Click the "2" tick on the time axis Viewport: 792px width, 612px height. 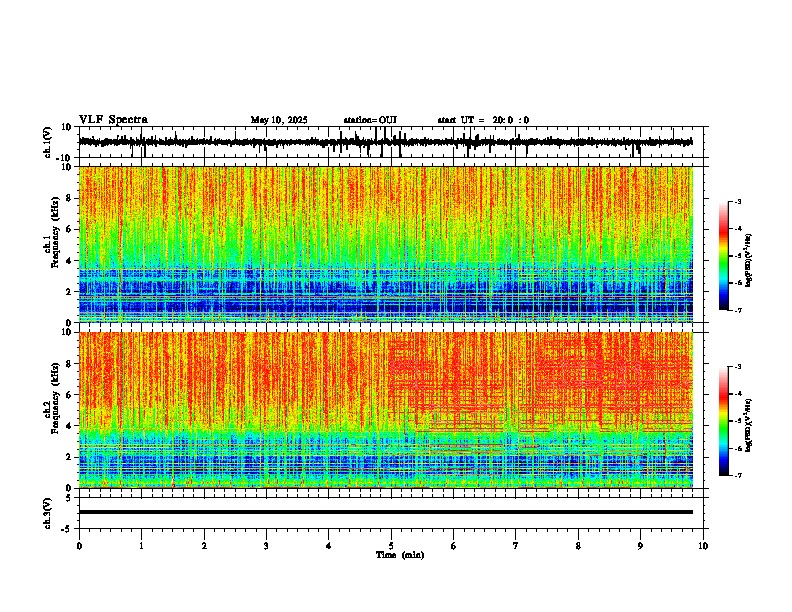click(204, 546)
